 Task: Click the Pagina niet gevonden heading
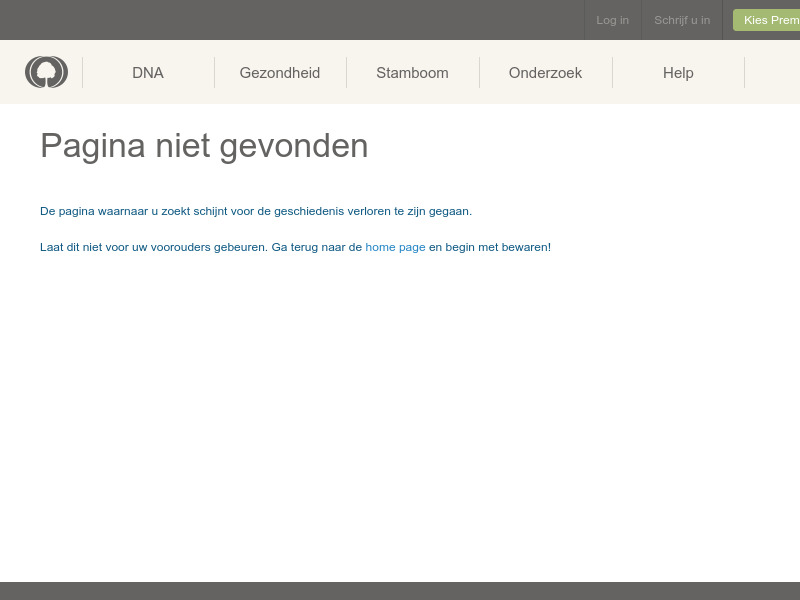click(x=204, y=146)
